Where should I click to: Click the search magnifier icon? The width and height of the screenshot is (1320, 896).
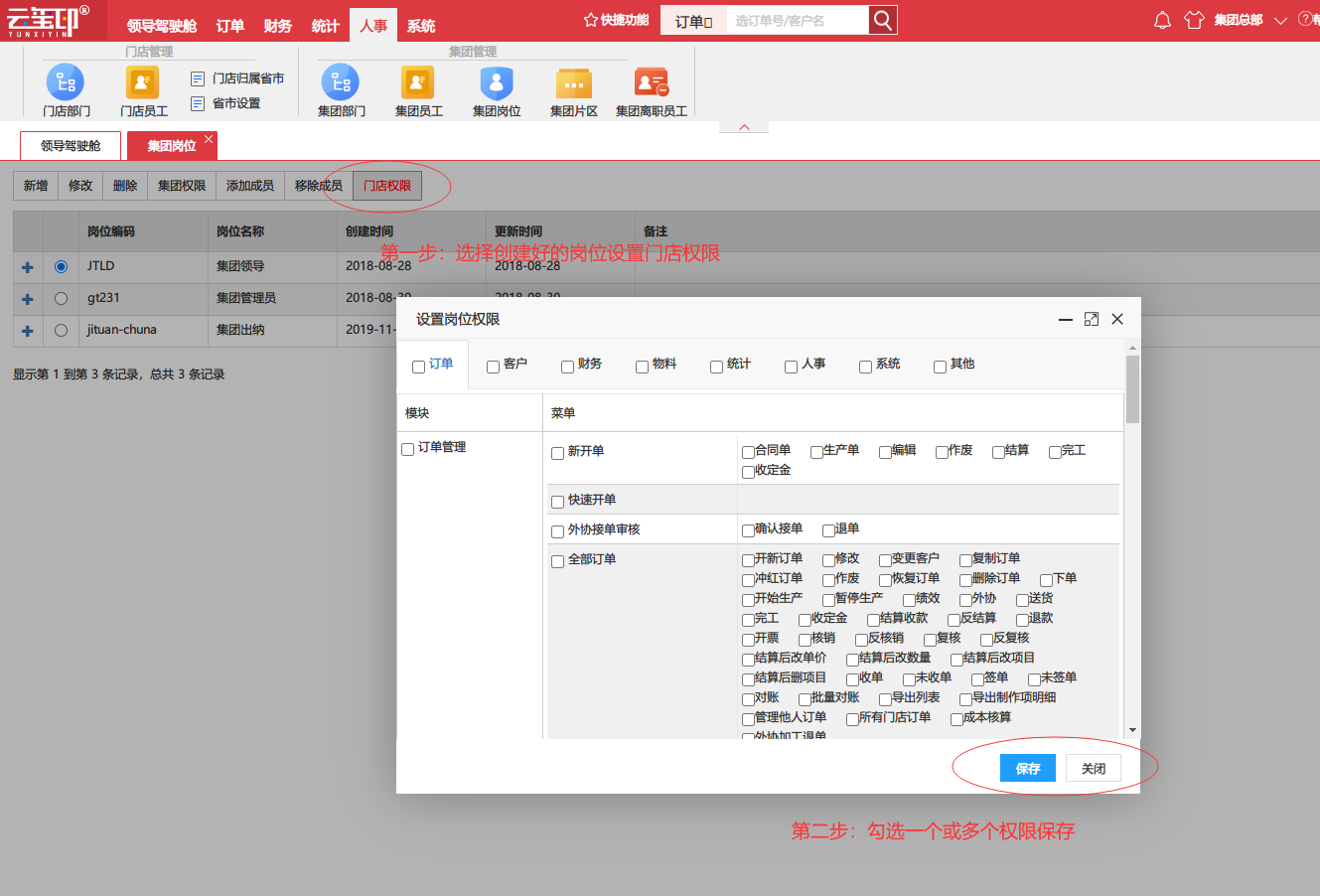(x=882, y=20)
